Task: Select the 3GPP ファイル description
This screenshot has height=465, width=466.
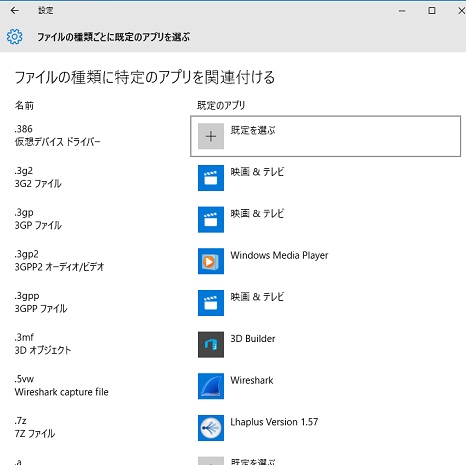Action: coord(41,308)
